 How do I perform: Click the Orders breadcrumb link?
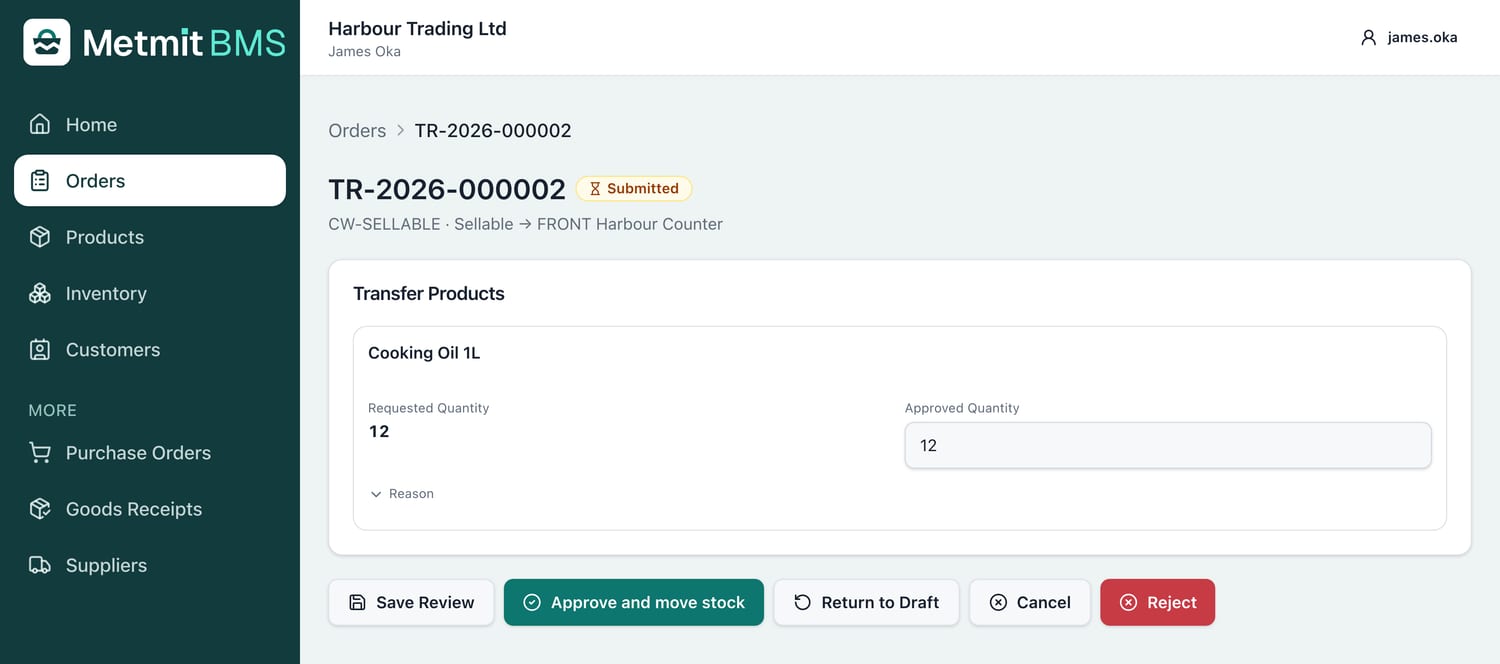(357, 131)
